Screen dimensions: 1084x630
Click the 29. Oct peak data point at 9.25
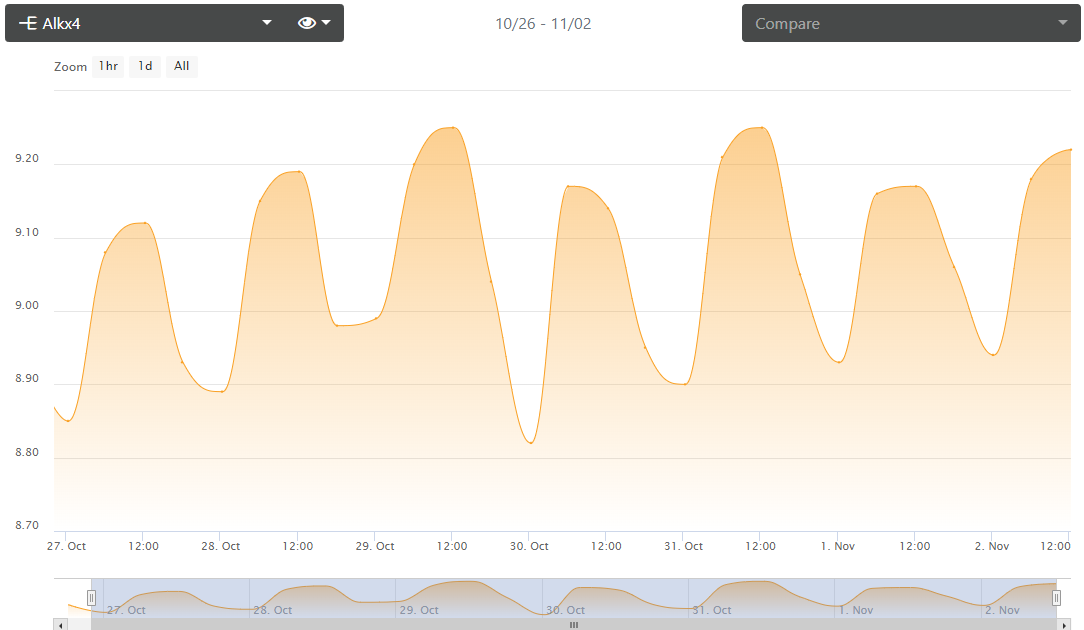point(453,128)
